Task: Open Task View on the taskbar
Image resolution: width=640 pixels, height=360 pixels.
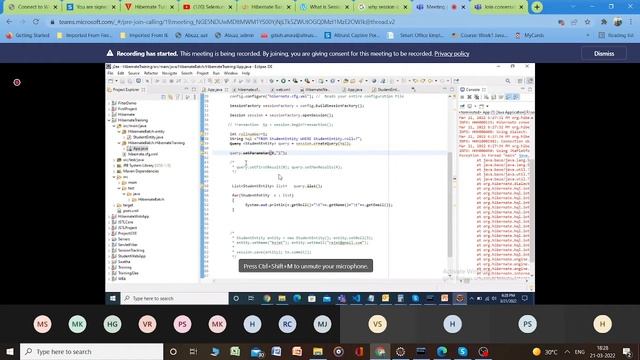Action: (193, 351)
